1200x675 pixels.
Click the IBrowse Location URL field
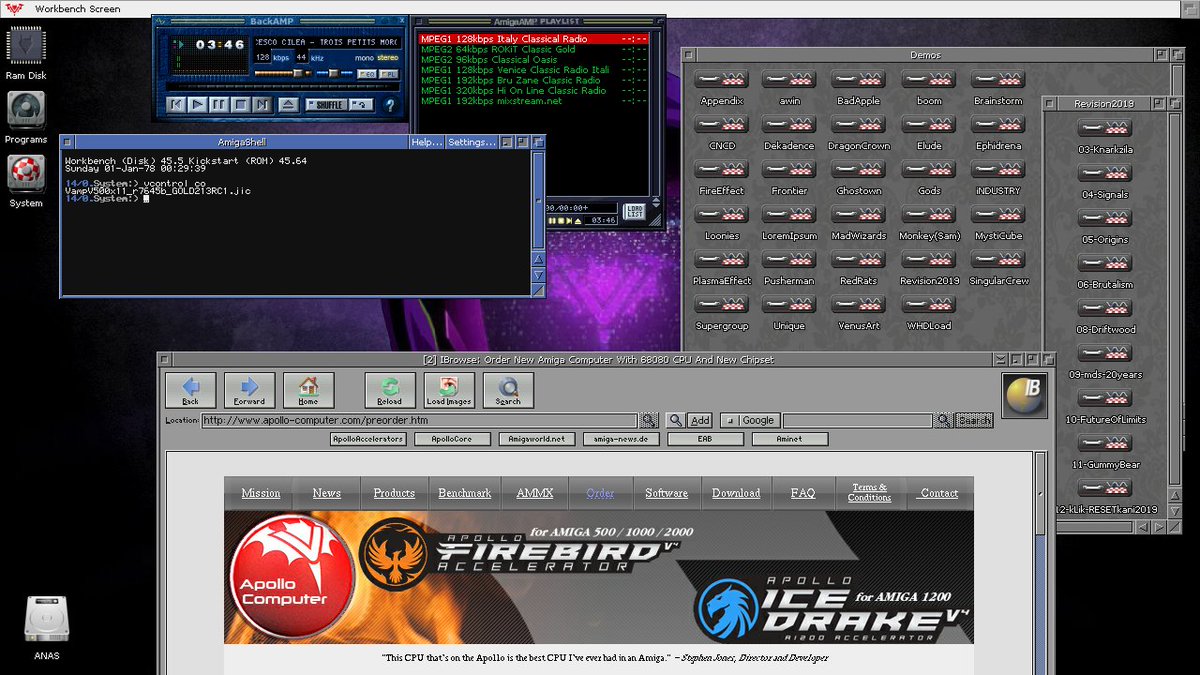pyautogui.click(x=419, y=421)
